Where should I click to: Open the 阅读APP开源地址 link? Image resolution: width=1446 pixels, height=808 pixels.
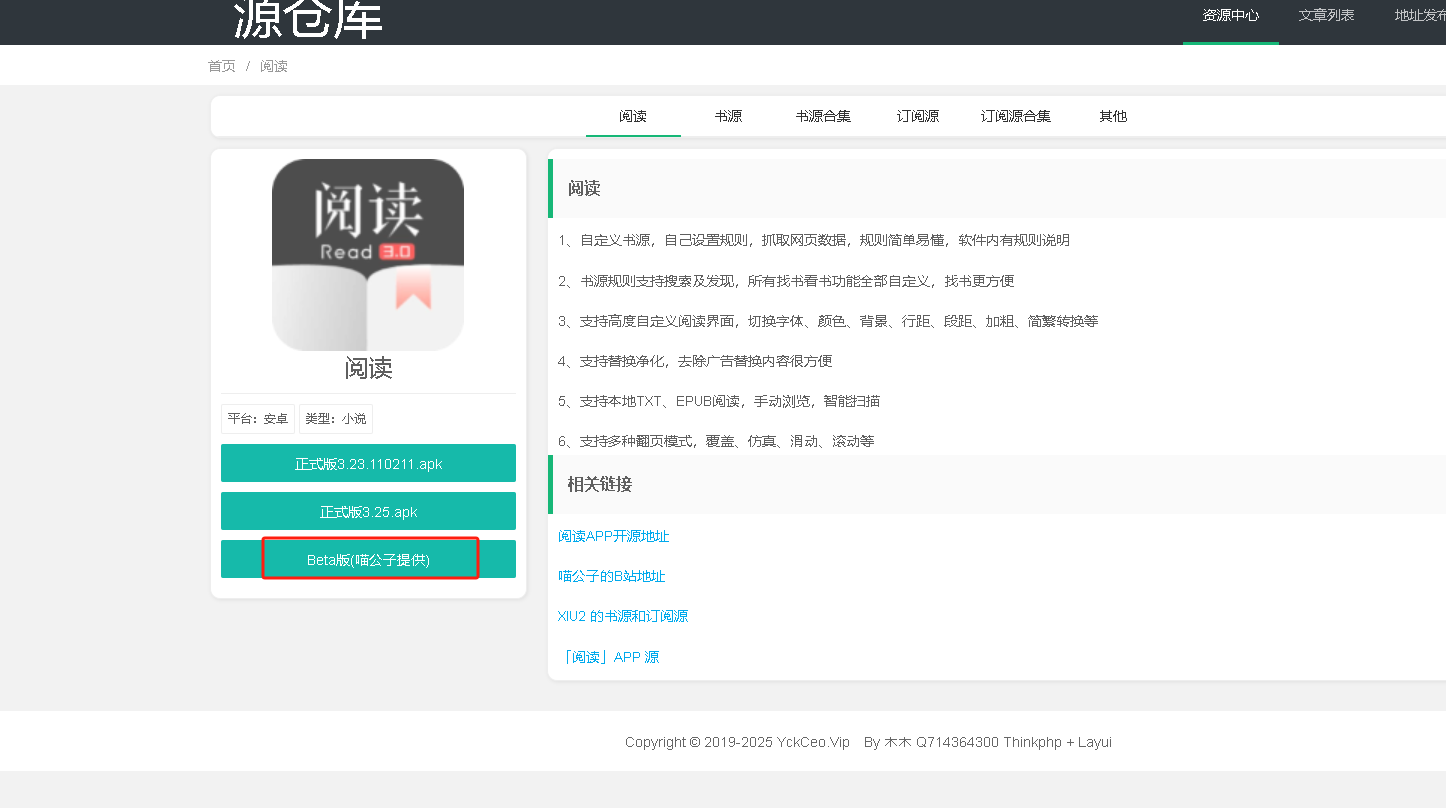coord(614,536)
